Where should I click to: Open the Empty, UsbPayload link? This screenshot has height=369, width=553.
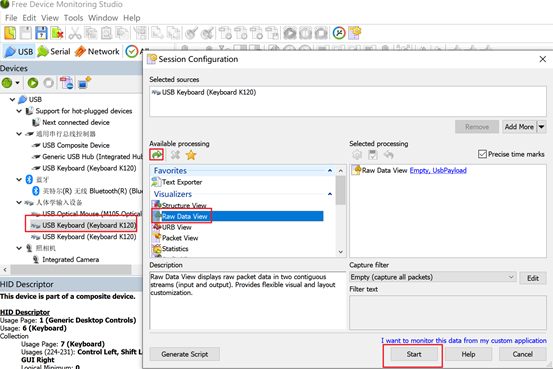pos(438,170)
